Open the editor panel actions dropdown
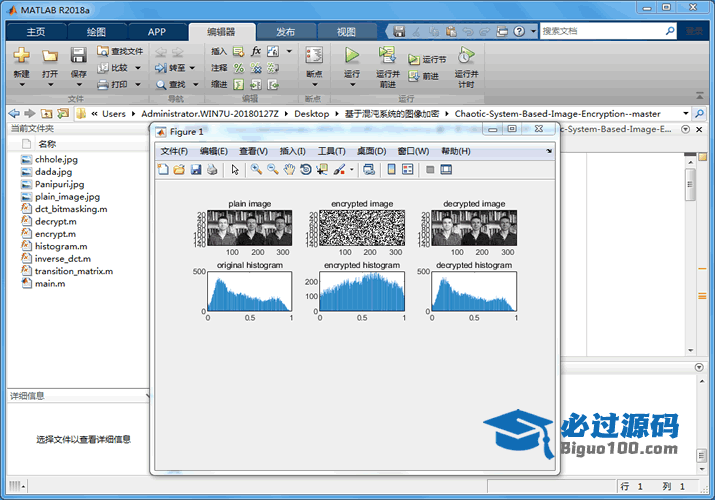 pos(685,129)
